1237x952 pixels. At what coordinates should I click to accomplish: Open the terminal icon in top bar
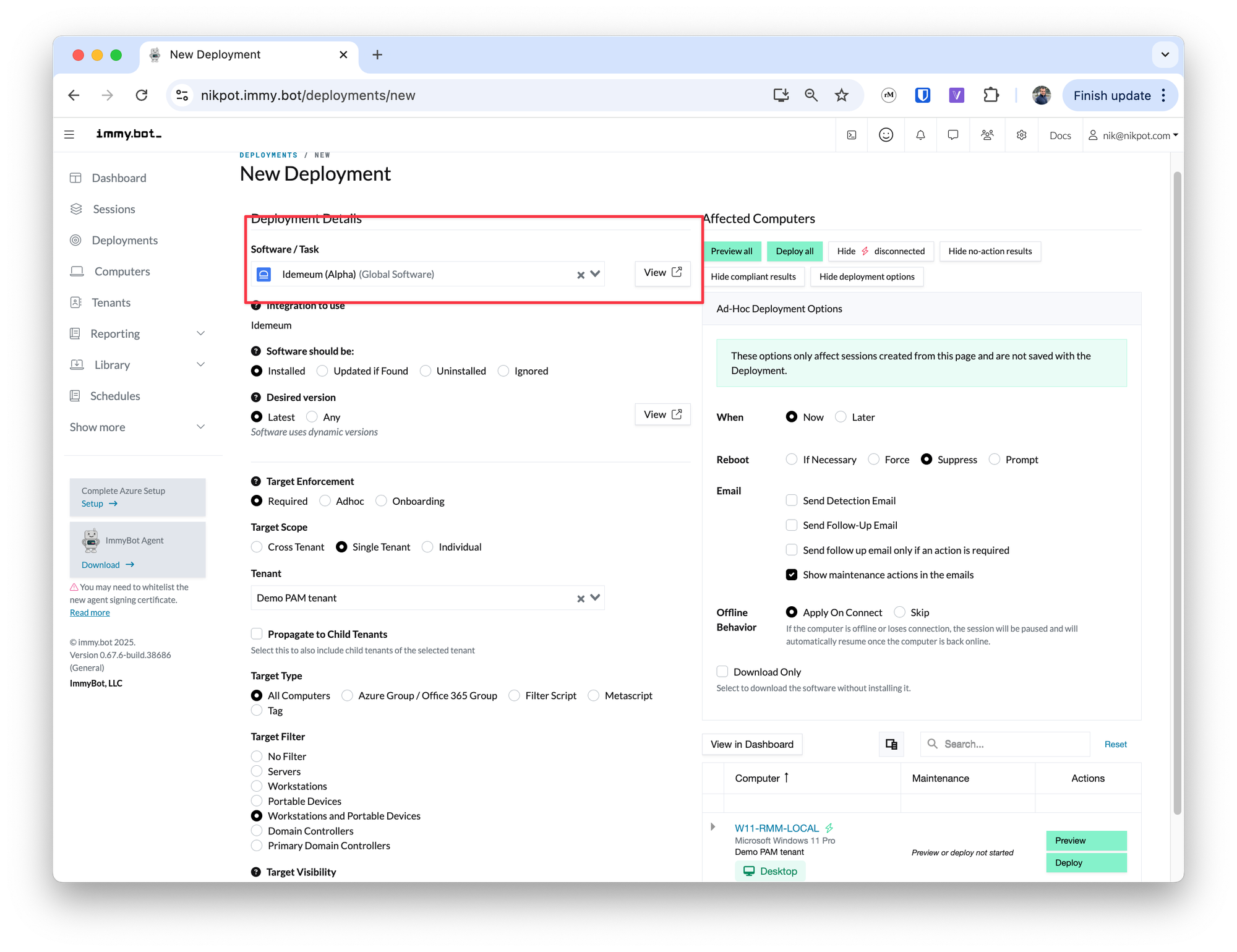(852, 135)
